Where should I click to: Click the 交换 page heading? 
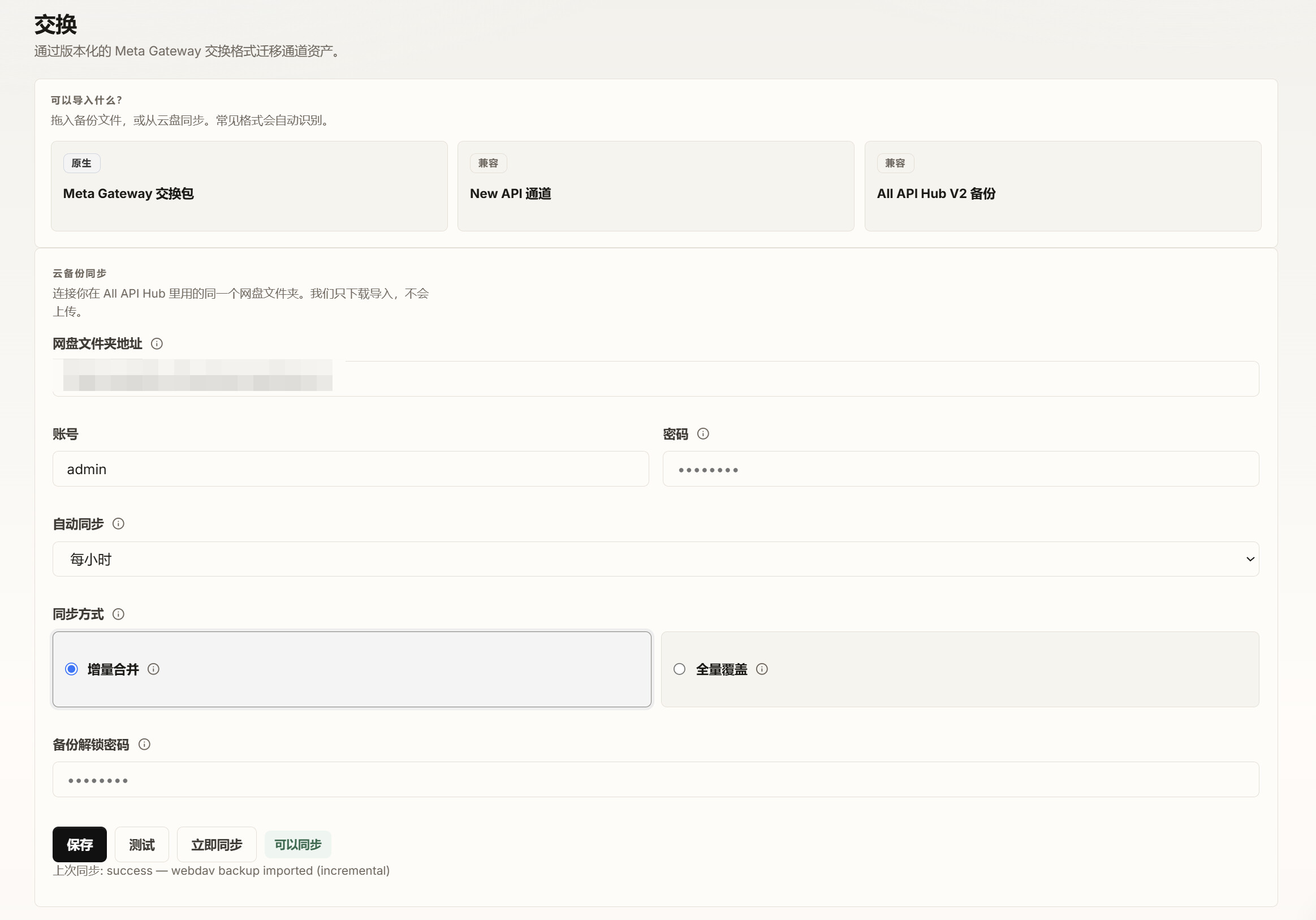55,25
